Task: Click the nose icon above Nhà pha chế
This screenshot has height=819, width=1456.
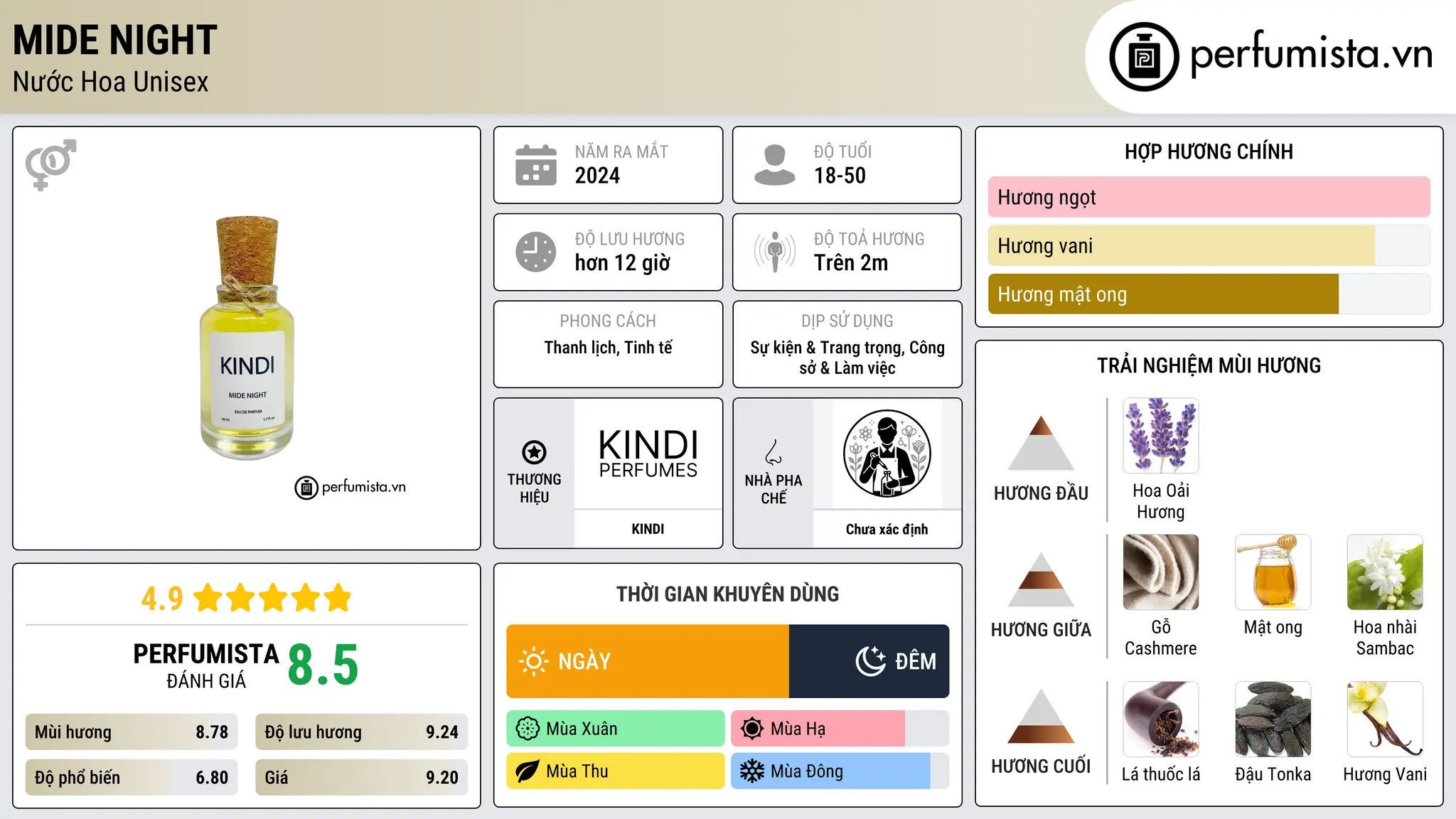Action: click(x=773, y=451)
